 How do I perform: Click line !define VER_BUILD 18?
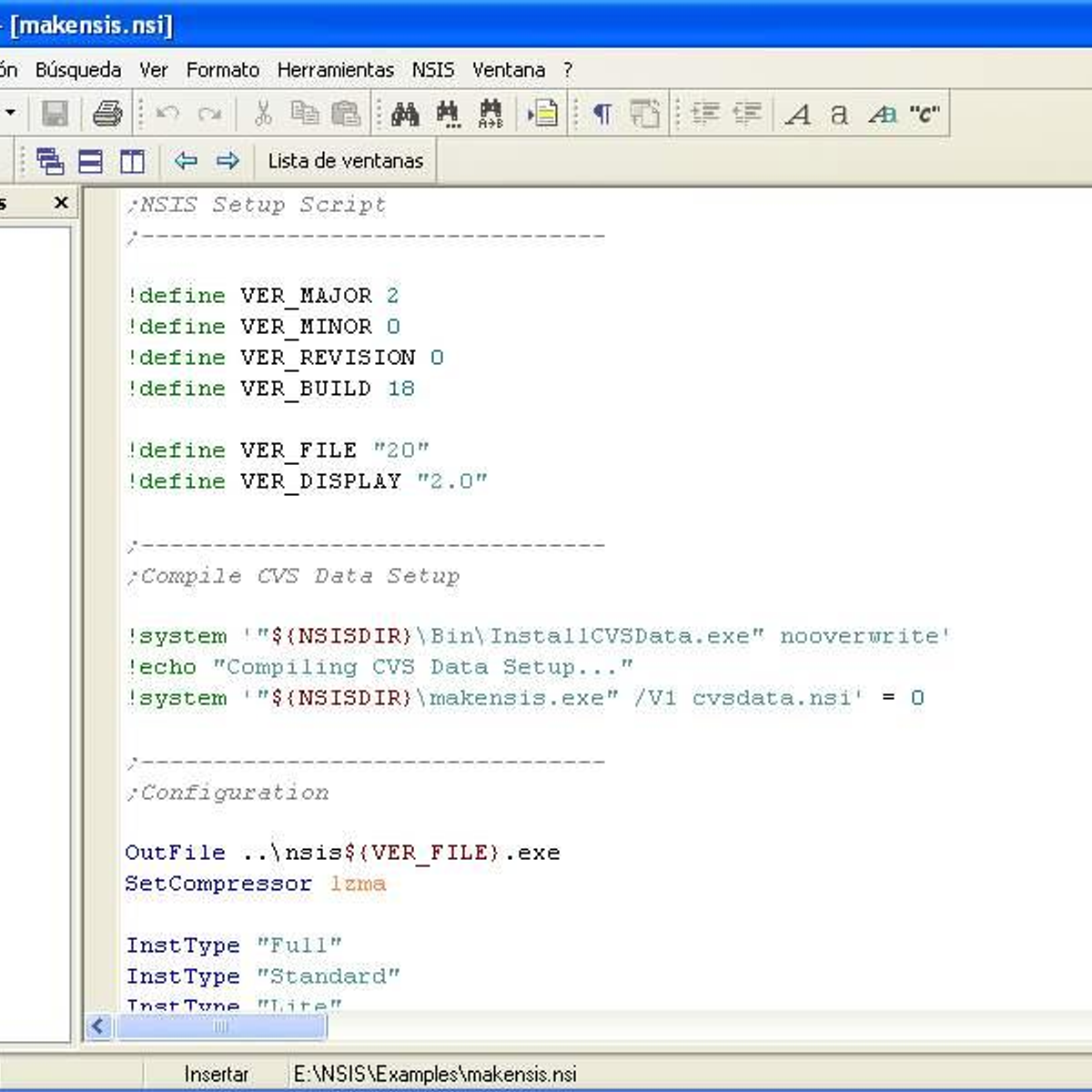[x=271, y=389]
